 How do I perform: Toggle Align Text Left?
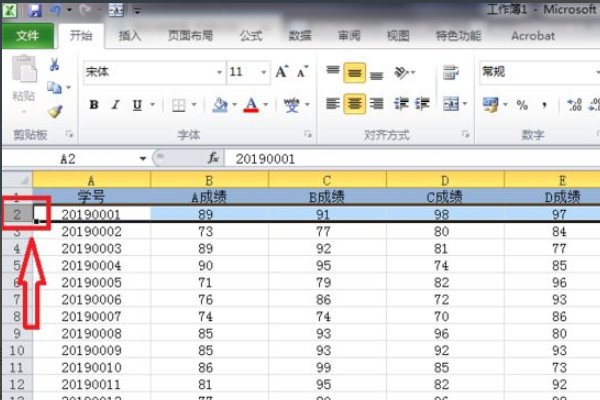pos(333,104)
